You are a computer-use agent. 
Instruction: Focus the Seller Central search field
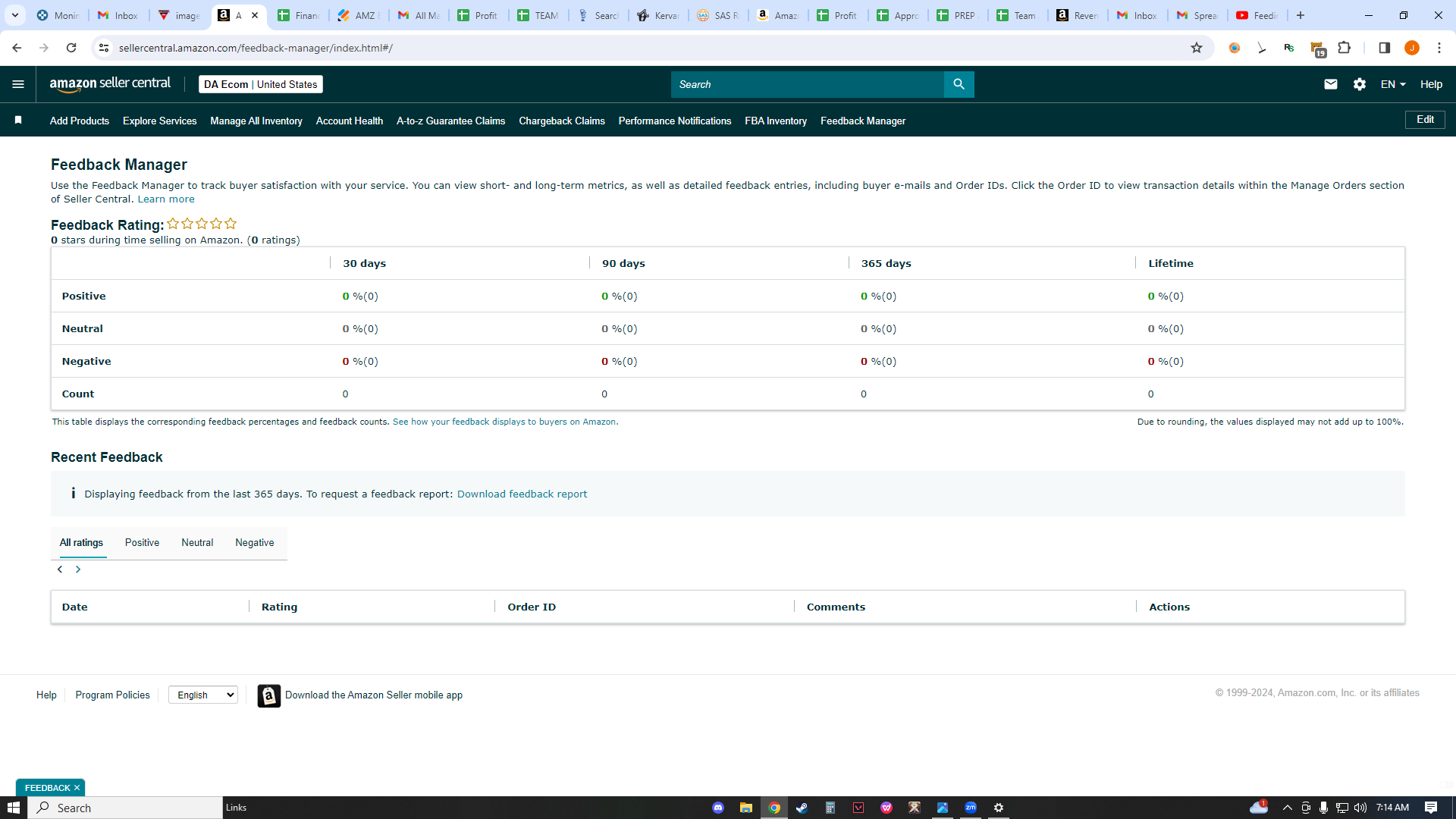pyautogui.click(x=808, y=84)
